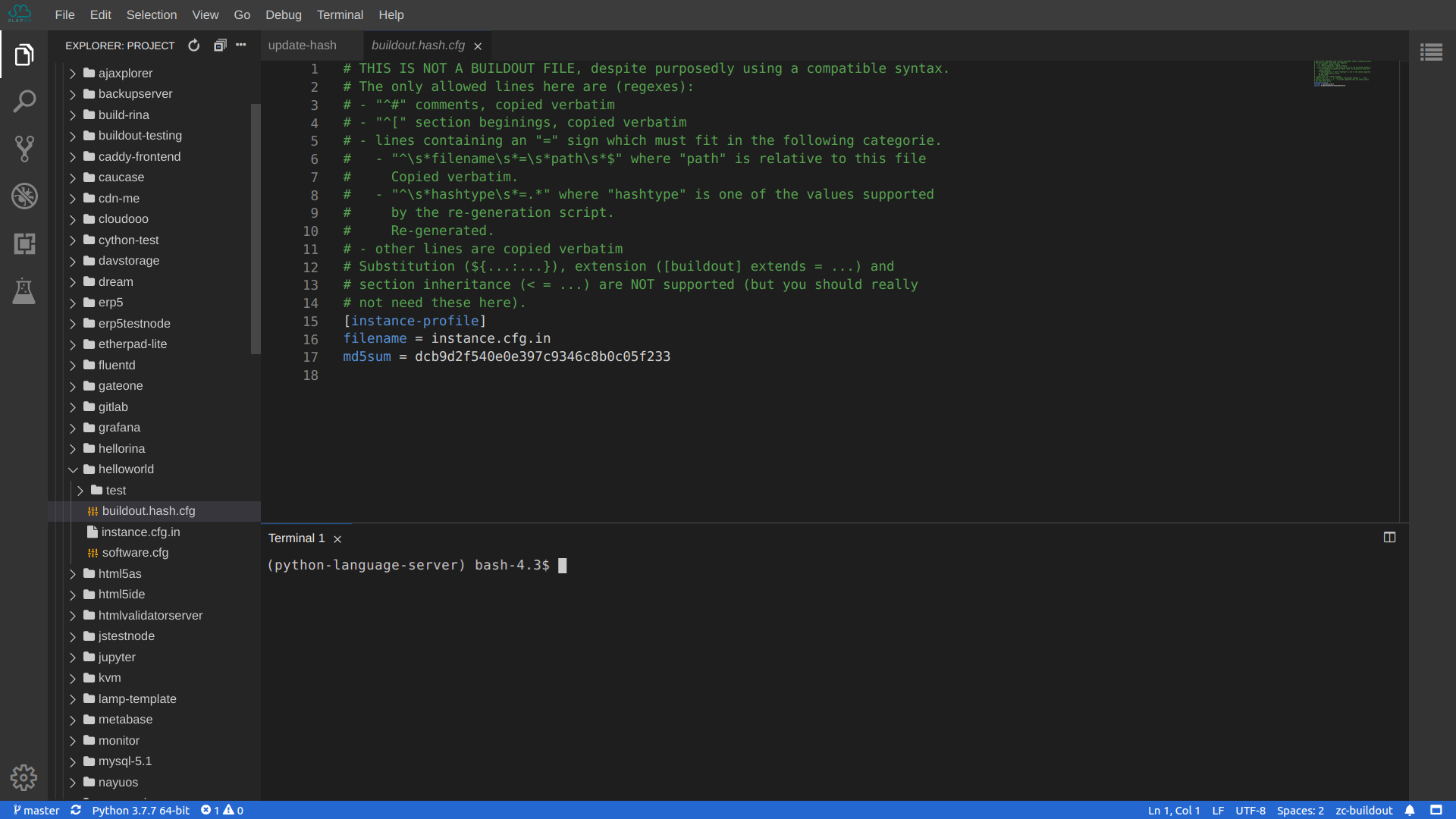The image size is (1456, 819).
Task: Synchronize changes in status bar
Action: tap(76, 810)
